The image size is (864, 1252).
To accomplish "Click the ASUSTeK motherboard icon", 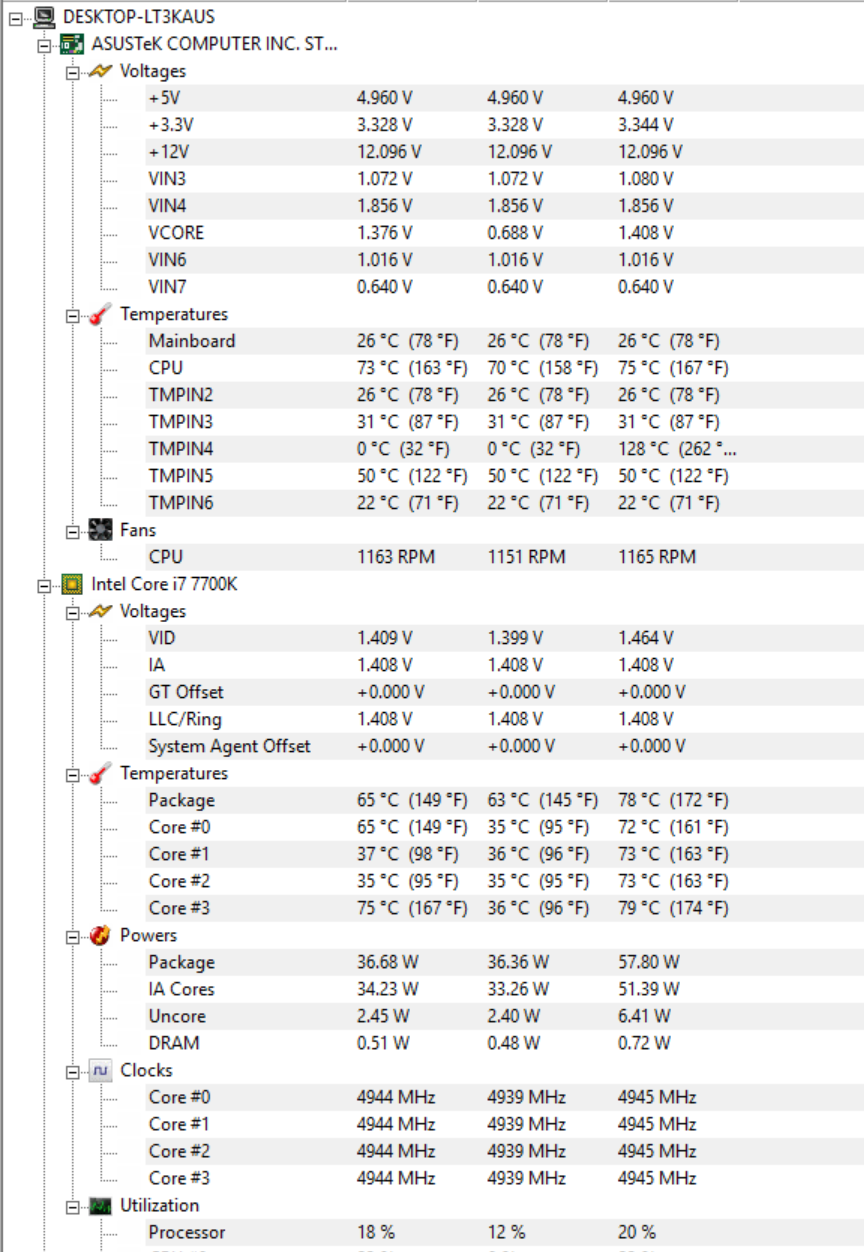I will tap(72, 43).
